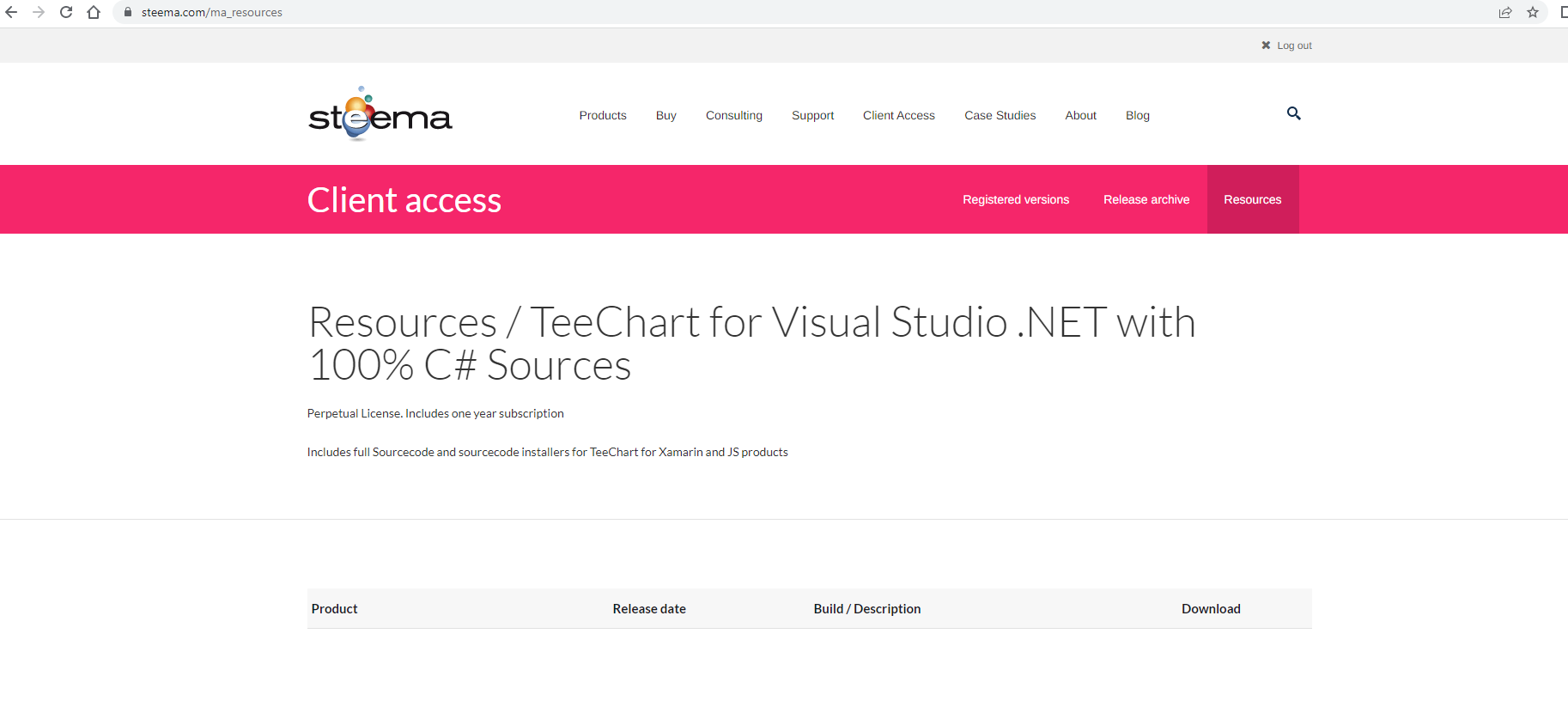Click the browser forward arrow
Image resolution: width=1568 pixels, height=707 pixels.
click(39, 12)
